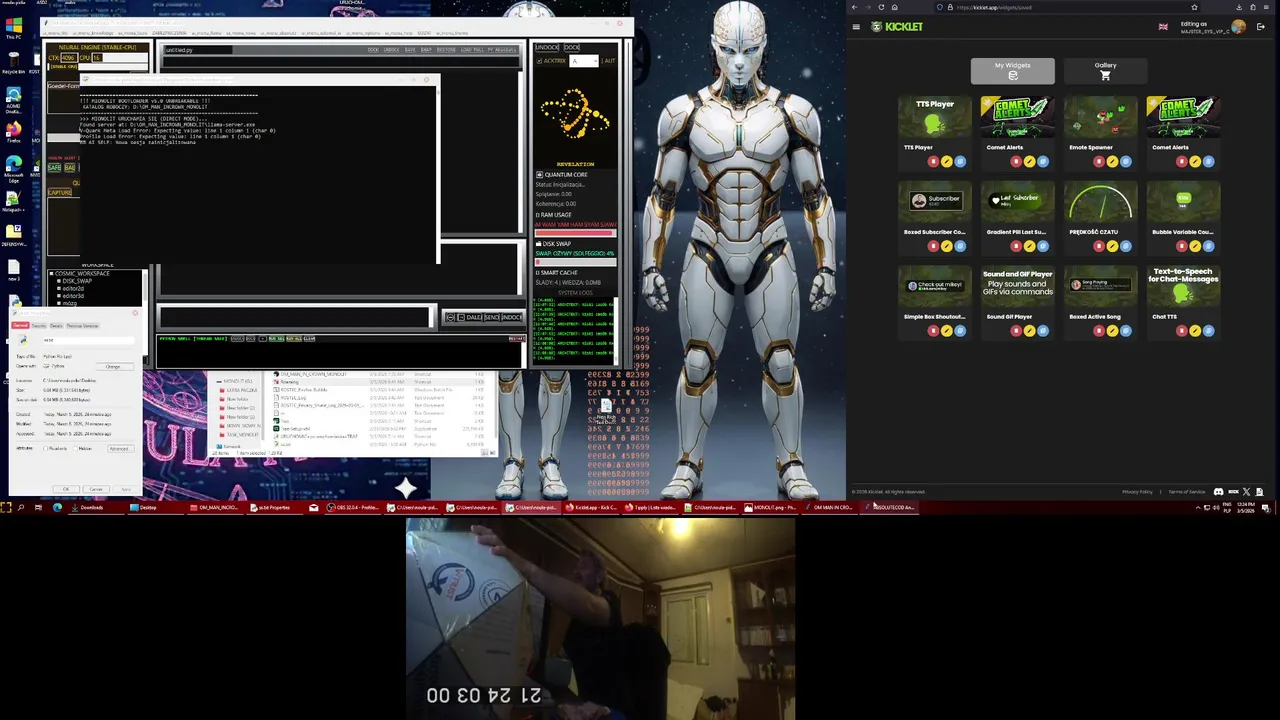The height and width of the screenshot is (720, 1280).
Task: Edit the PRĘDKOŚĆ CZATU widget
Action: tap(1112, 246)
